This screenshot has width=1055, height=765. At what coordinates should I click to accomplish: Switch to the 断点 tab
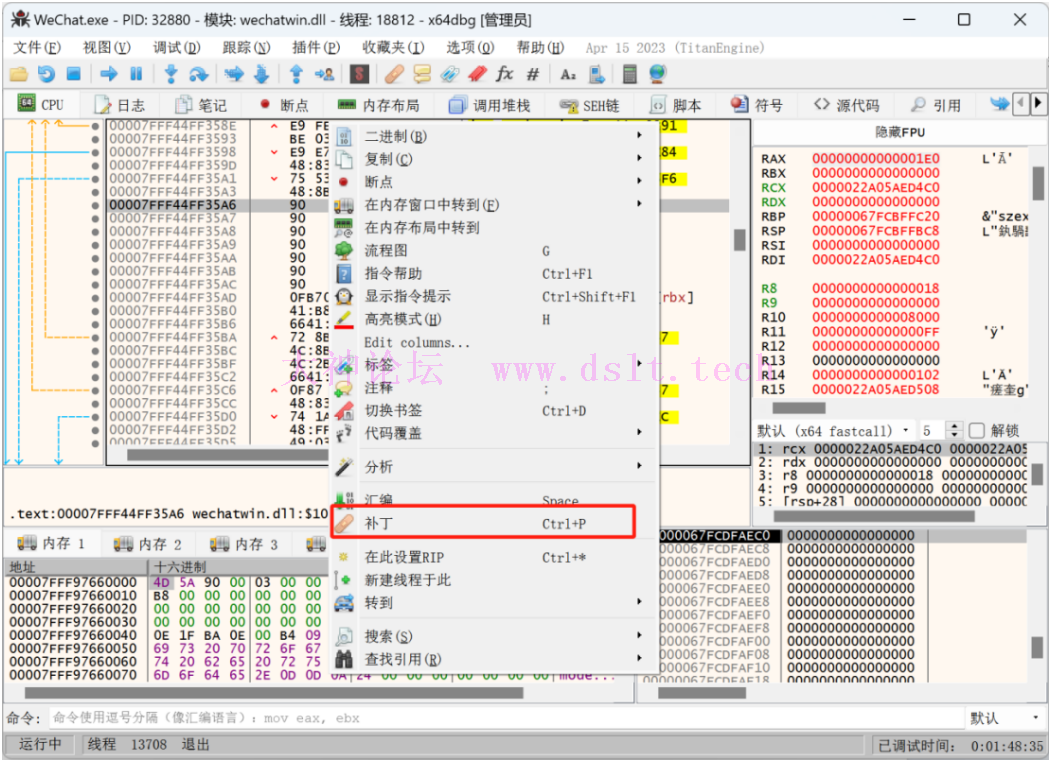[x=285, y=105]
